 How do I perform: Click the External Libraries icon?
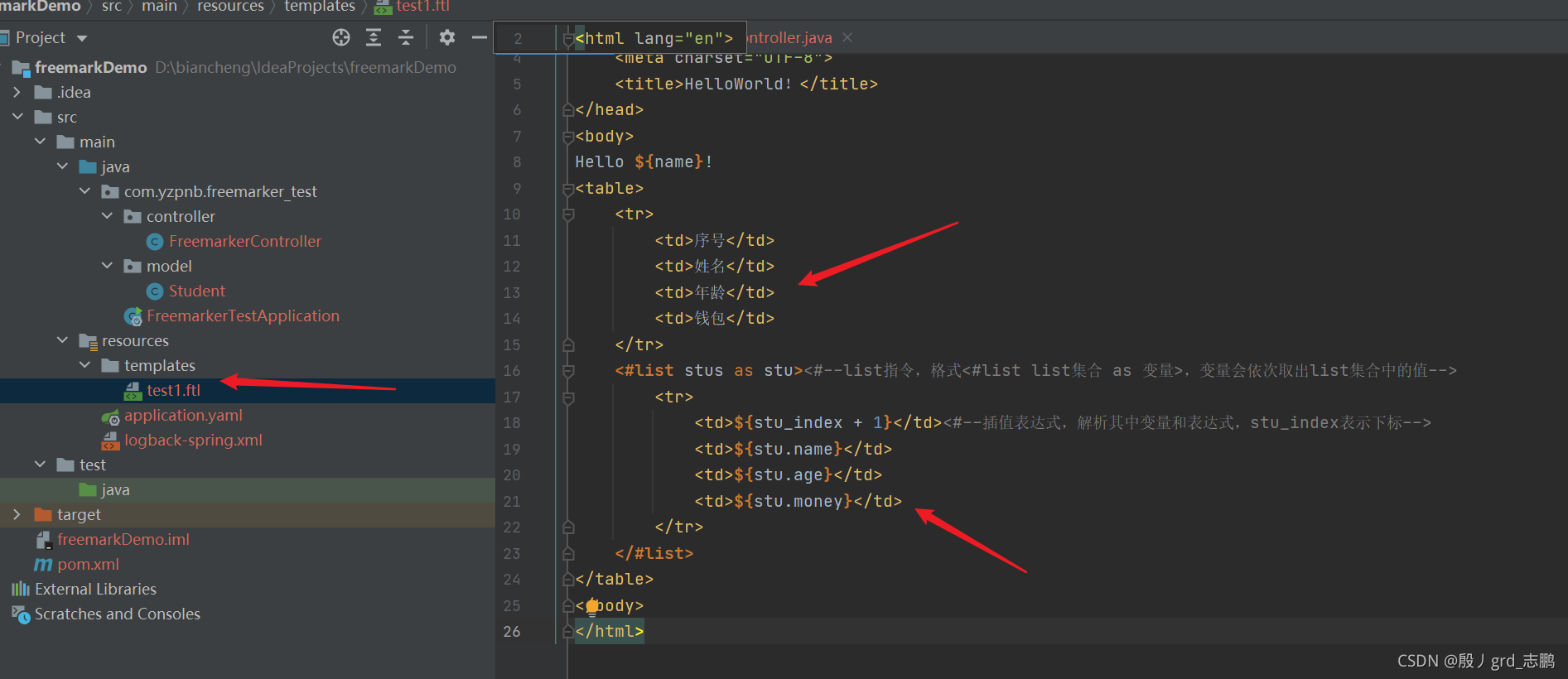pos(21,589)
